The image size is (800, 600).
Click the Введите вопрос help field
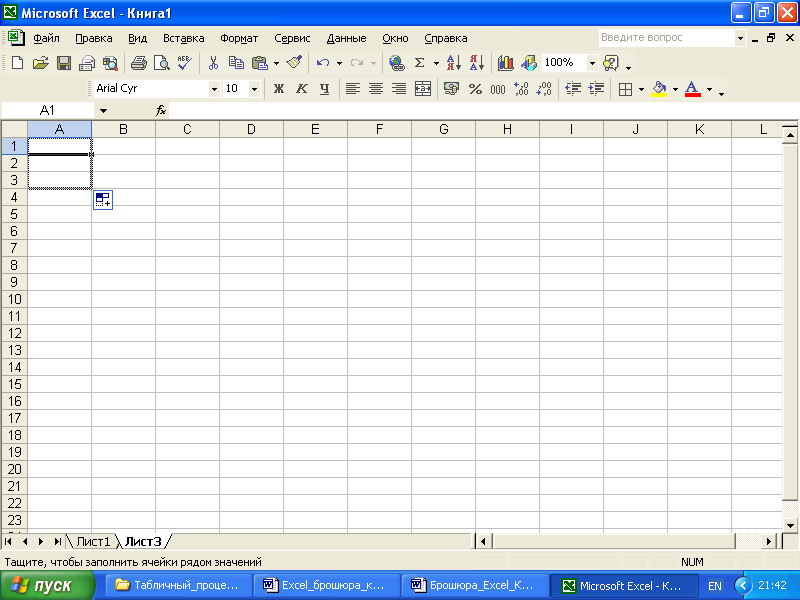[667, 38]
